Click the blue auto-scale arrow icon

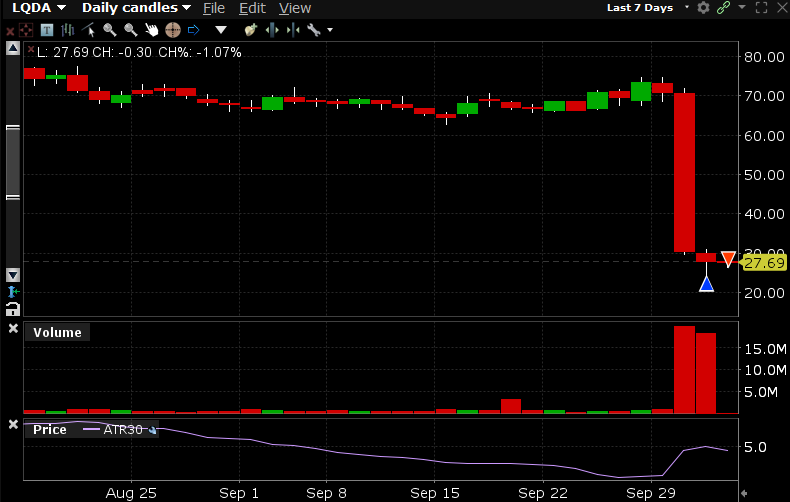point(13,292)
